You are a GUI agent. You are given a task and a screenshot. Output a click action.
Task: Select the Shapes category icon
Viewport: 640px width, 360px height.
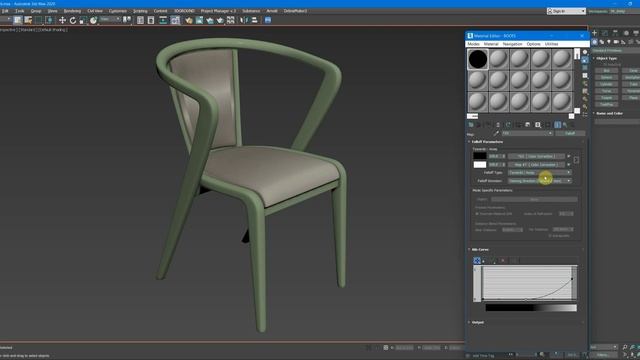(602, 42)
